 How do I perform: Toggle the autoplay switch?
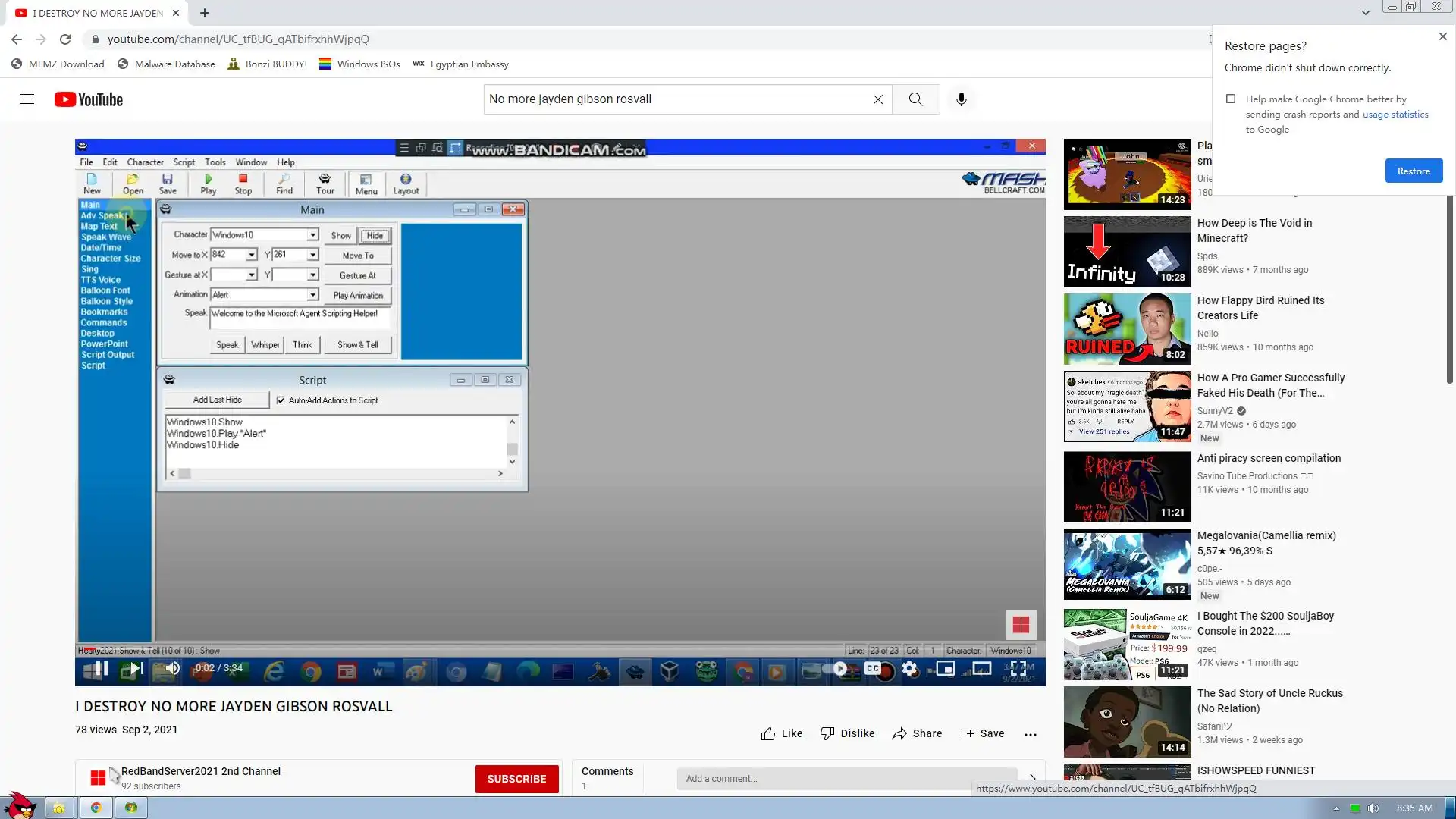click(838, 668)
